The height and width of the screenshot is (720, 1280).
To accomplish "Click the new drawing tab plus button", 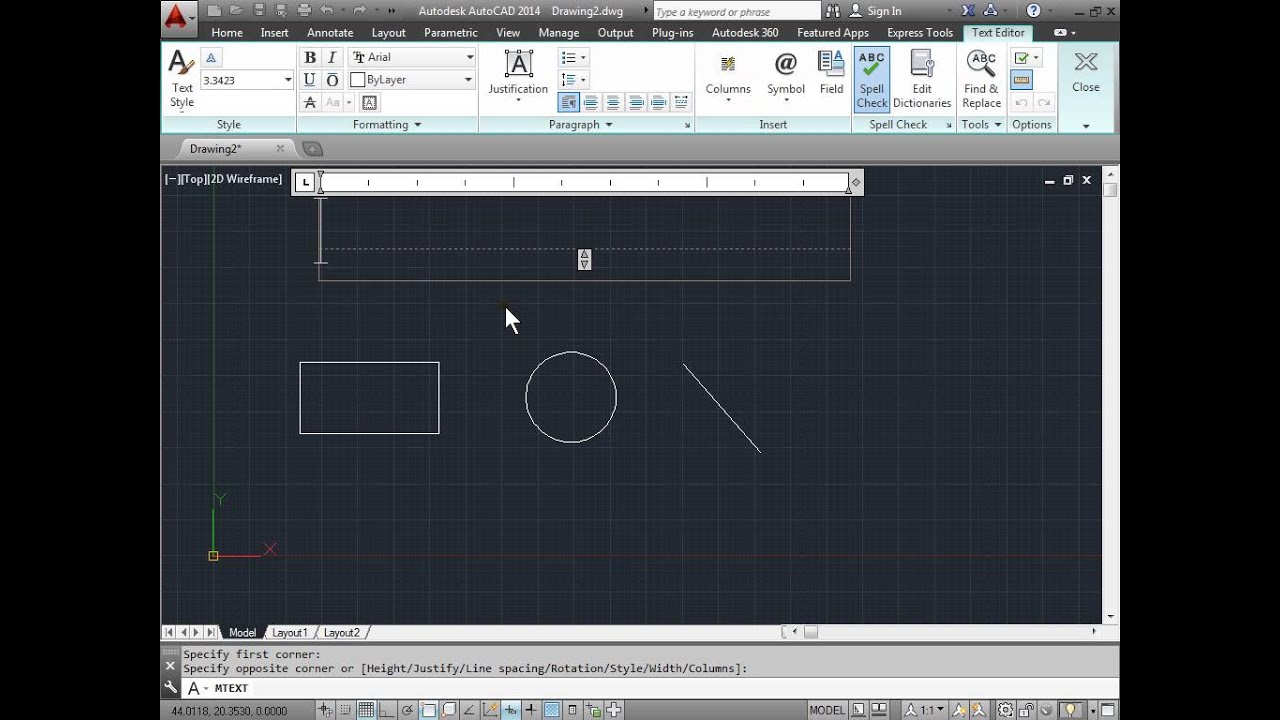I will click(x=312, y=149).
